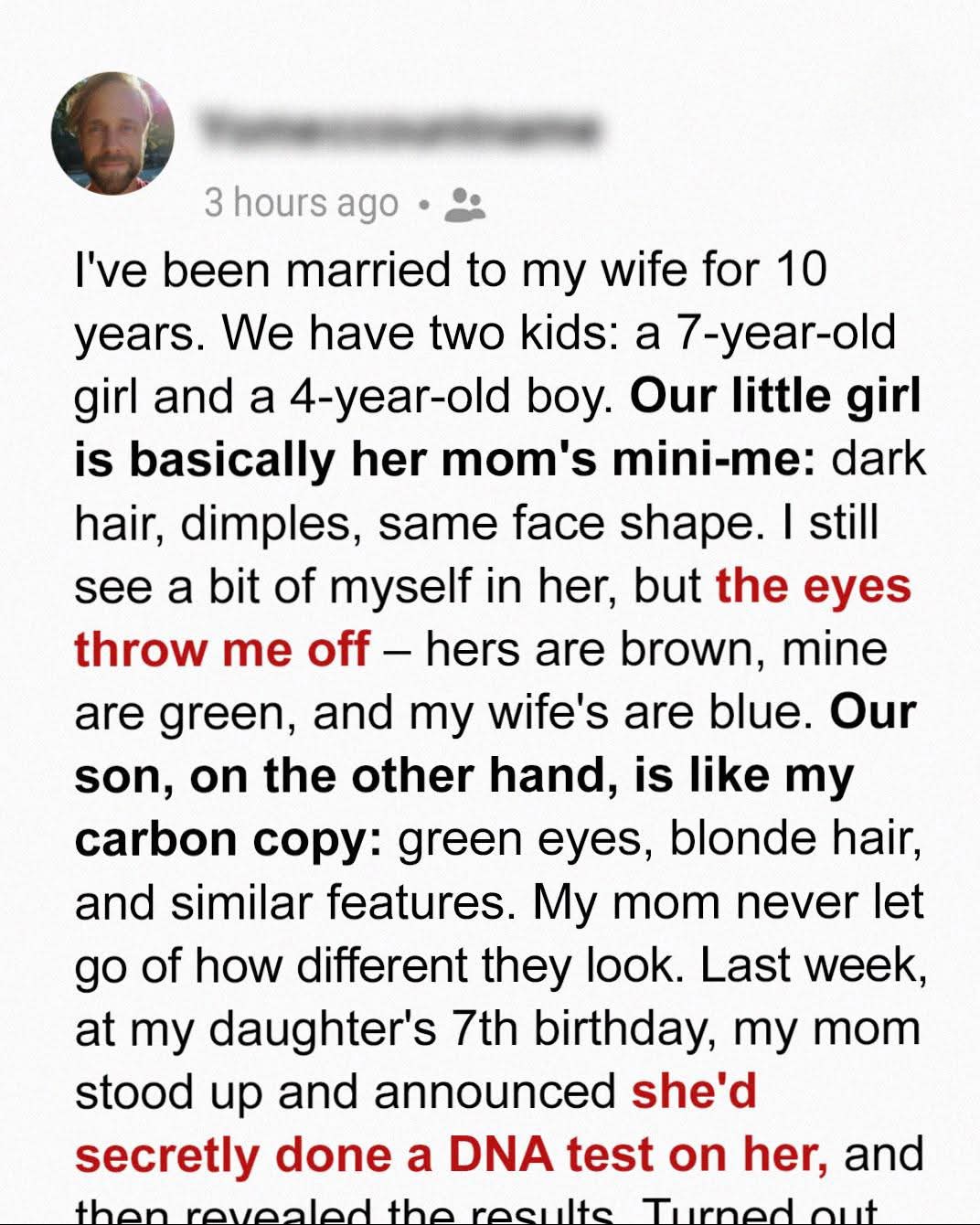Click the bold "is basically her mom's mini-me:" text
Screen dimensions: 980x1225
point(444,459)
